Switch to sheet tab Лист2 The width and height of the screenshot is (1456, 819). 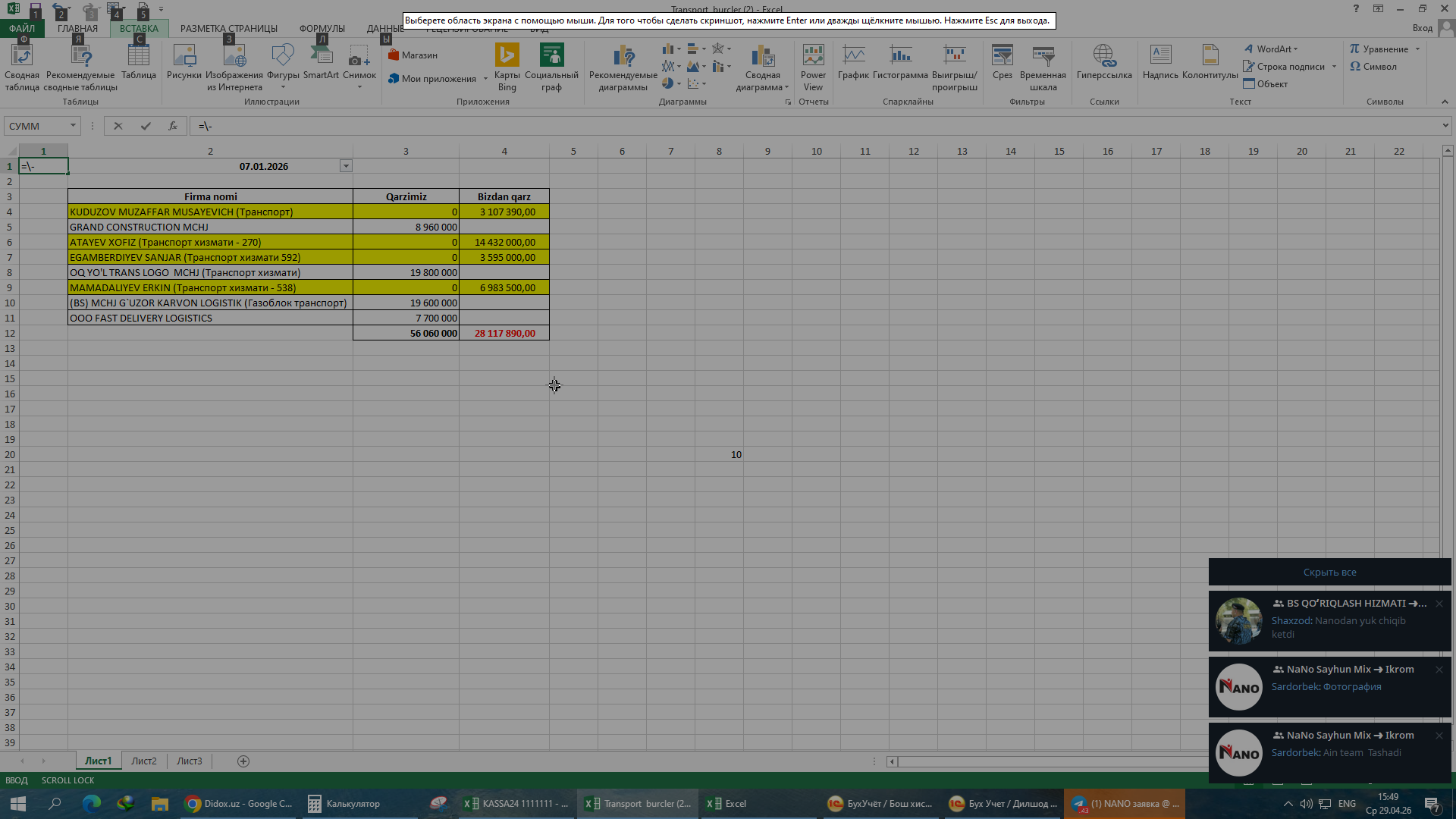coord(143,761)
